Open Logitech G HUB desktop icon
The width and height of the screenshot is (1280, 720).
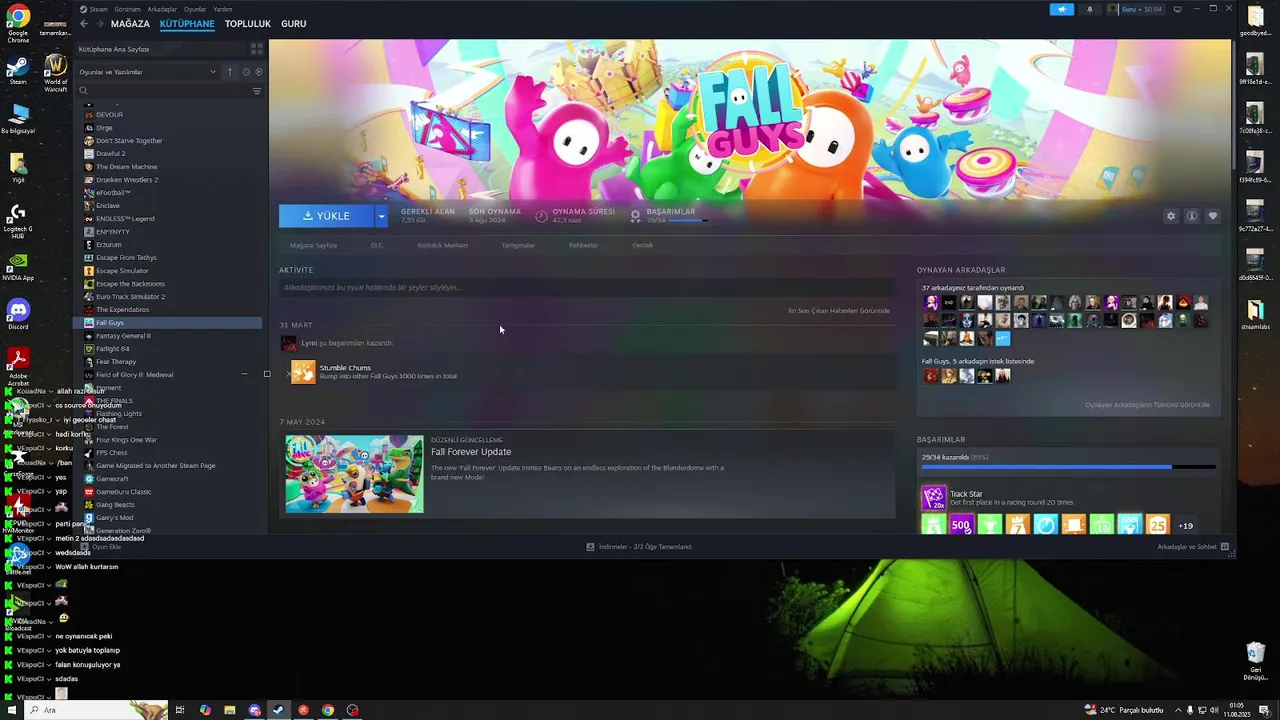click(x=17, y=221)
